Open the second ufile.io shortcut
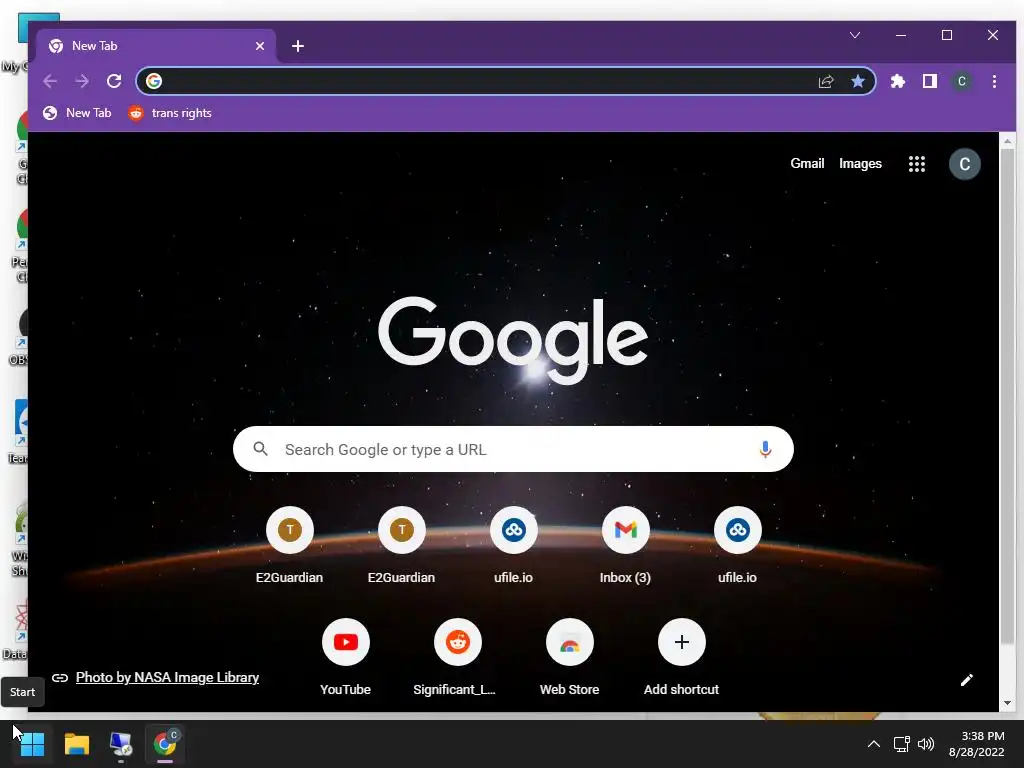The image size is (1024, 768). (737, 545)
